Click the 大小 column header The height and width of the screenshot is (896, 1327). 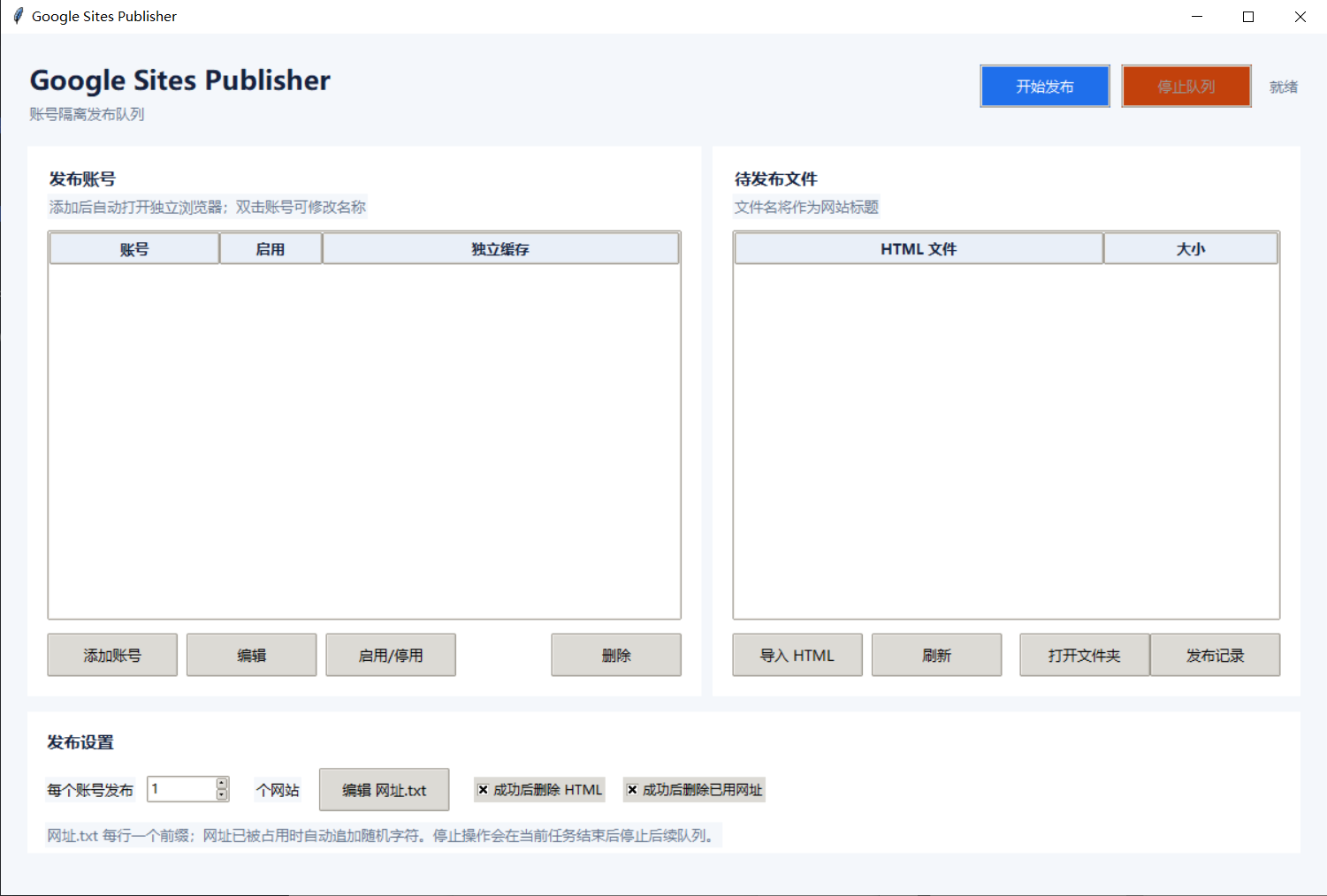click(x=1191, y=249)
